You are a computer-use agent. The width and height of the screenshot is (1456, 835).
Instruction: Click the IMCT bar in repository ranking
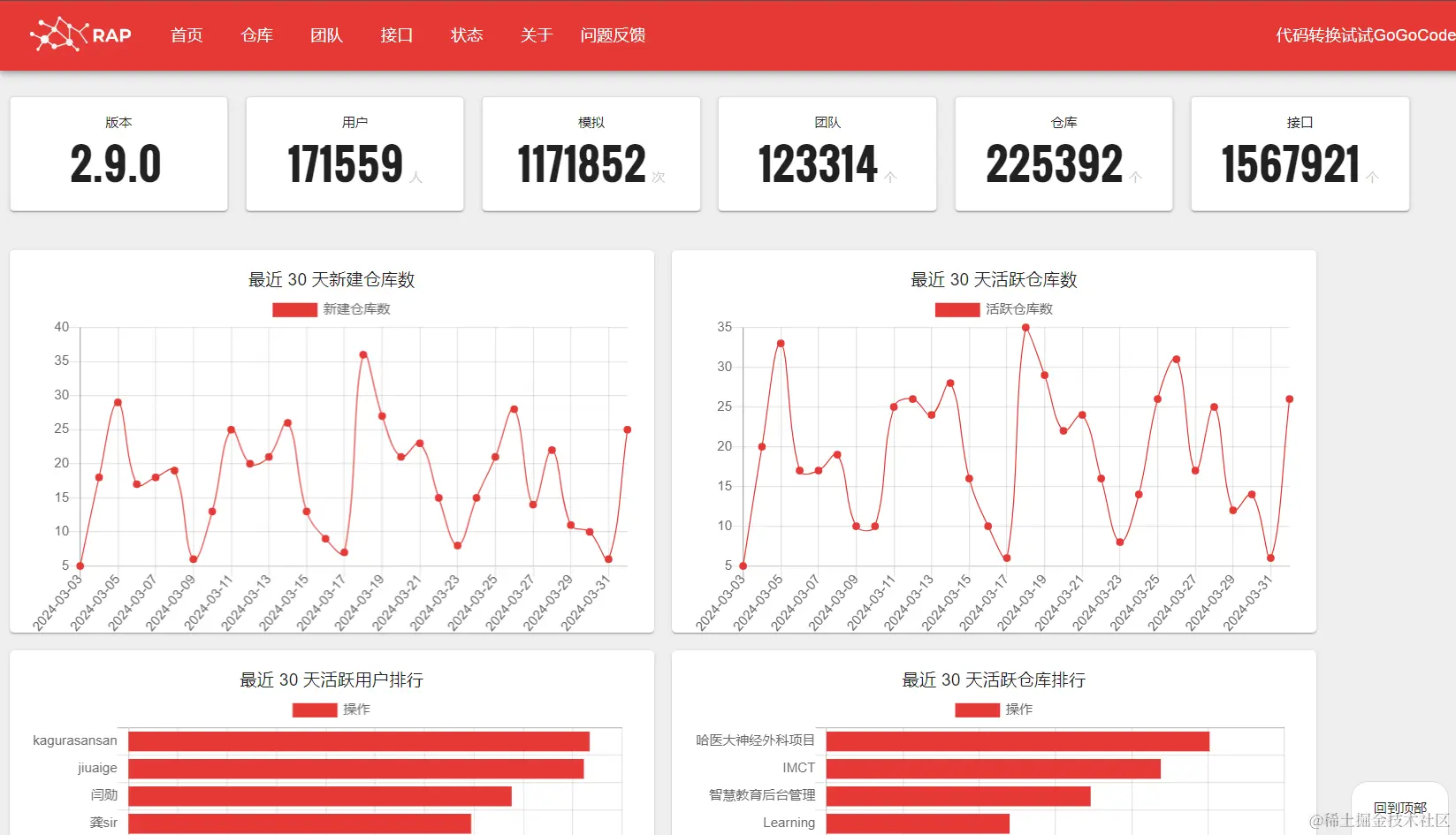point(994,769)
